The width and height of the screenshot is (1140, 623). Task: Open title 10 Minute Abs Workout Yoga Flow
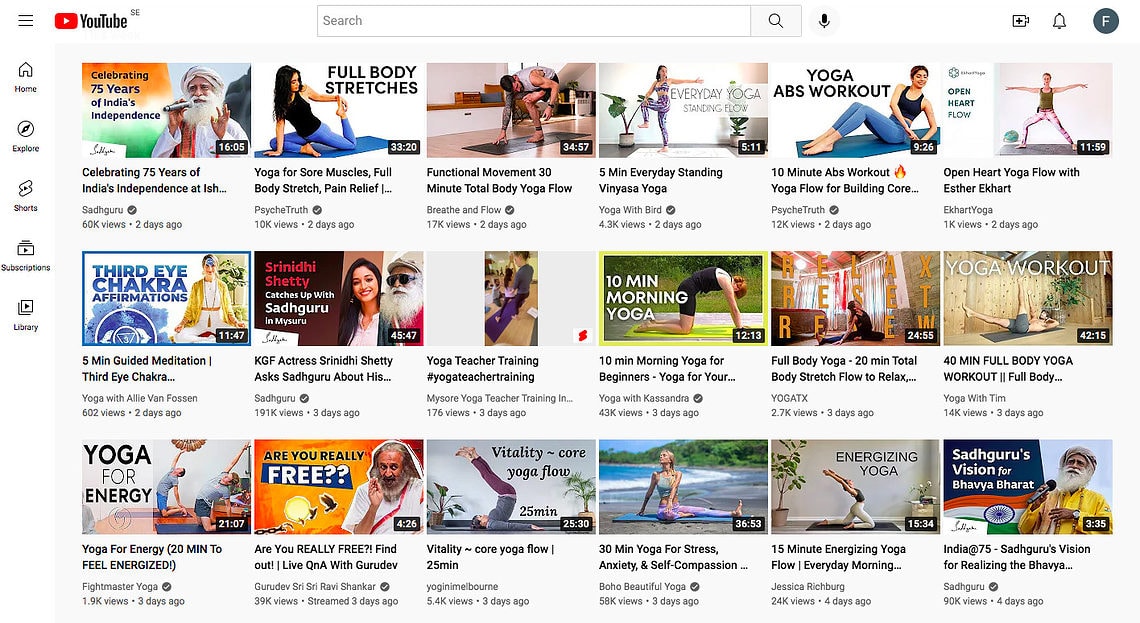(x=845, y=180)
